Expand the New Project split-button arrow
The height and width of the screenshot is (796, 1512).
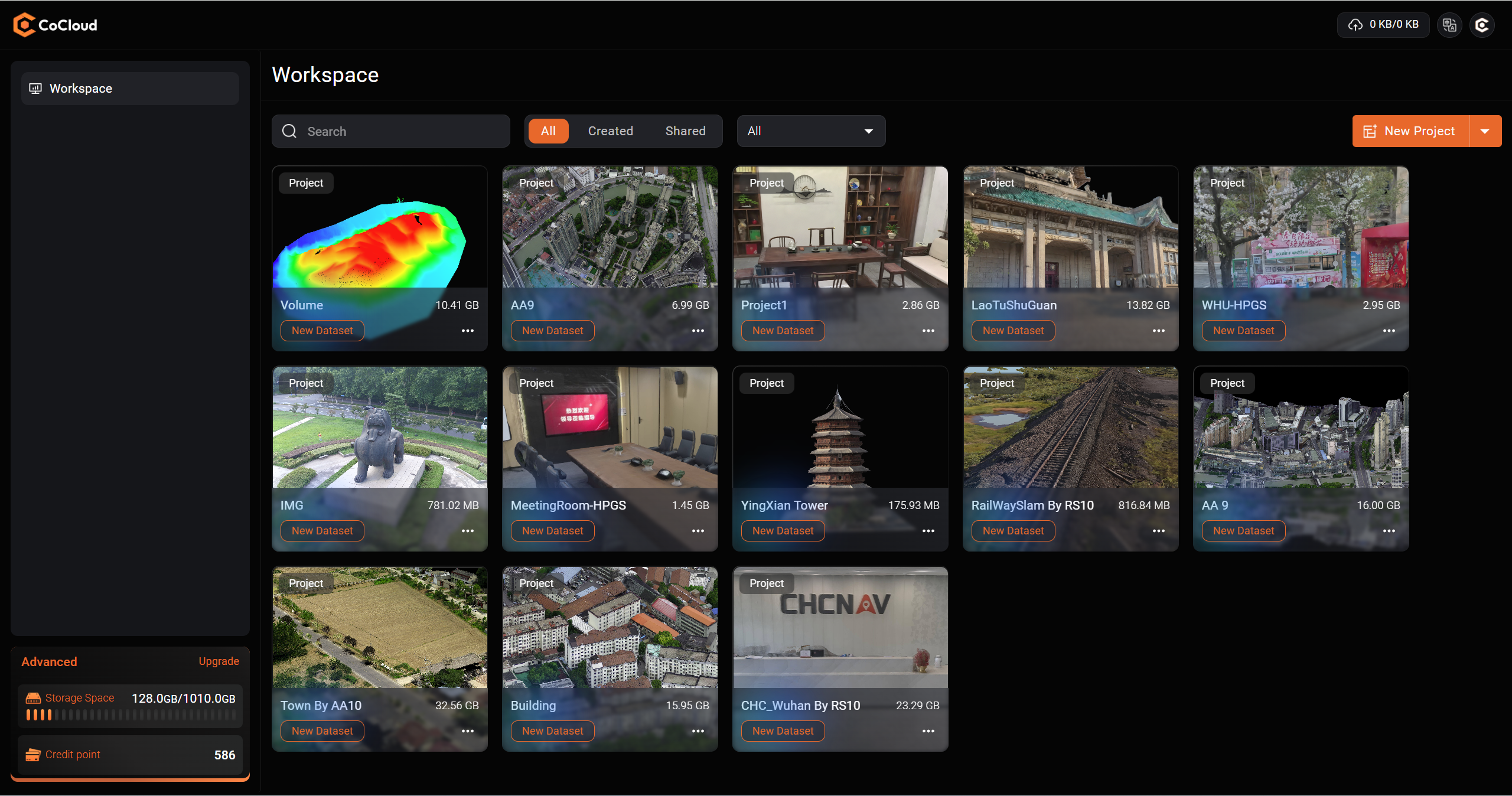pos(1487,131)
